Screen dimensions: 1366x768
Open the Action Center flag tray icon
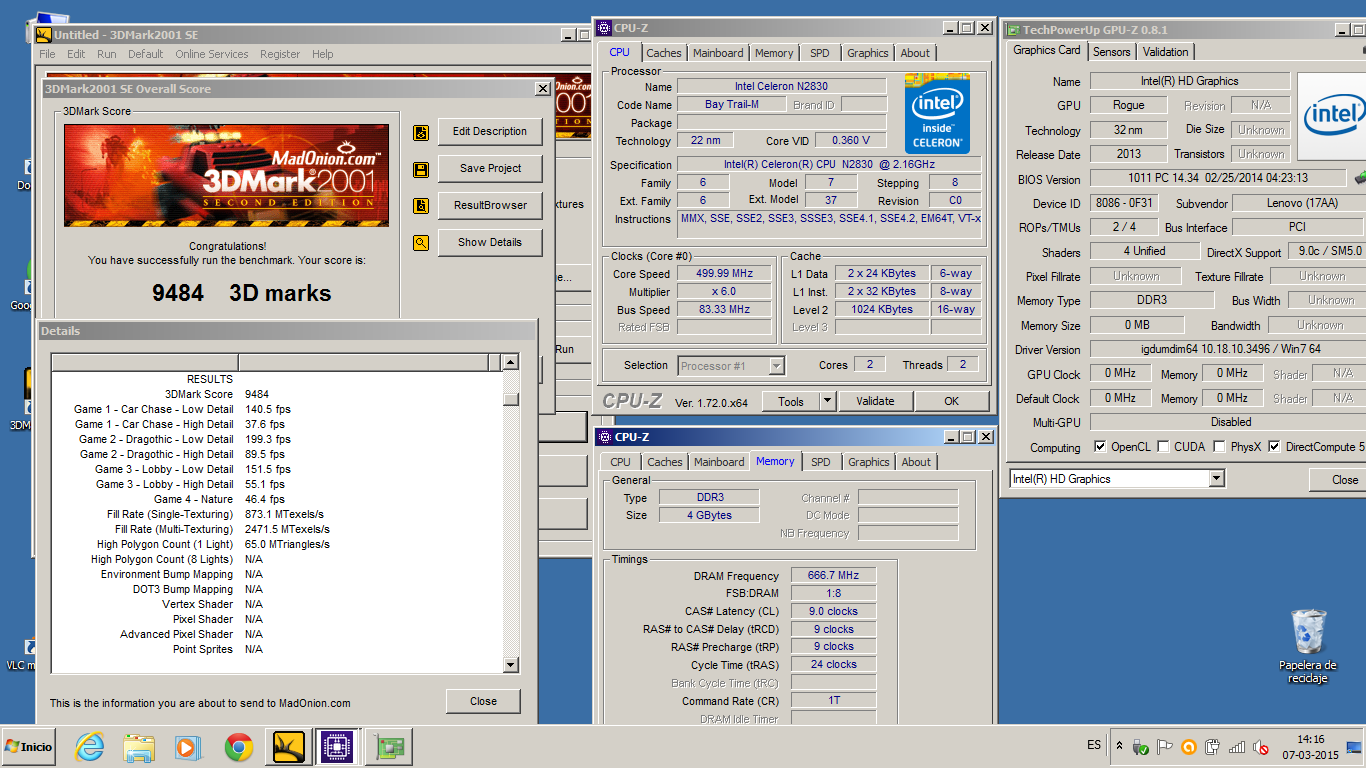pos(1165,746)
